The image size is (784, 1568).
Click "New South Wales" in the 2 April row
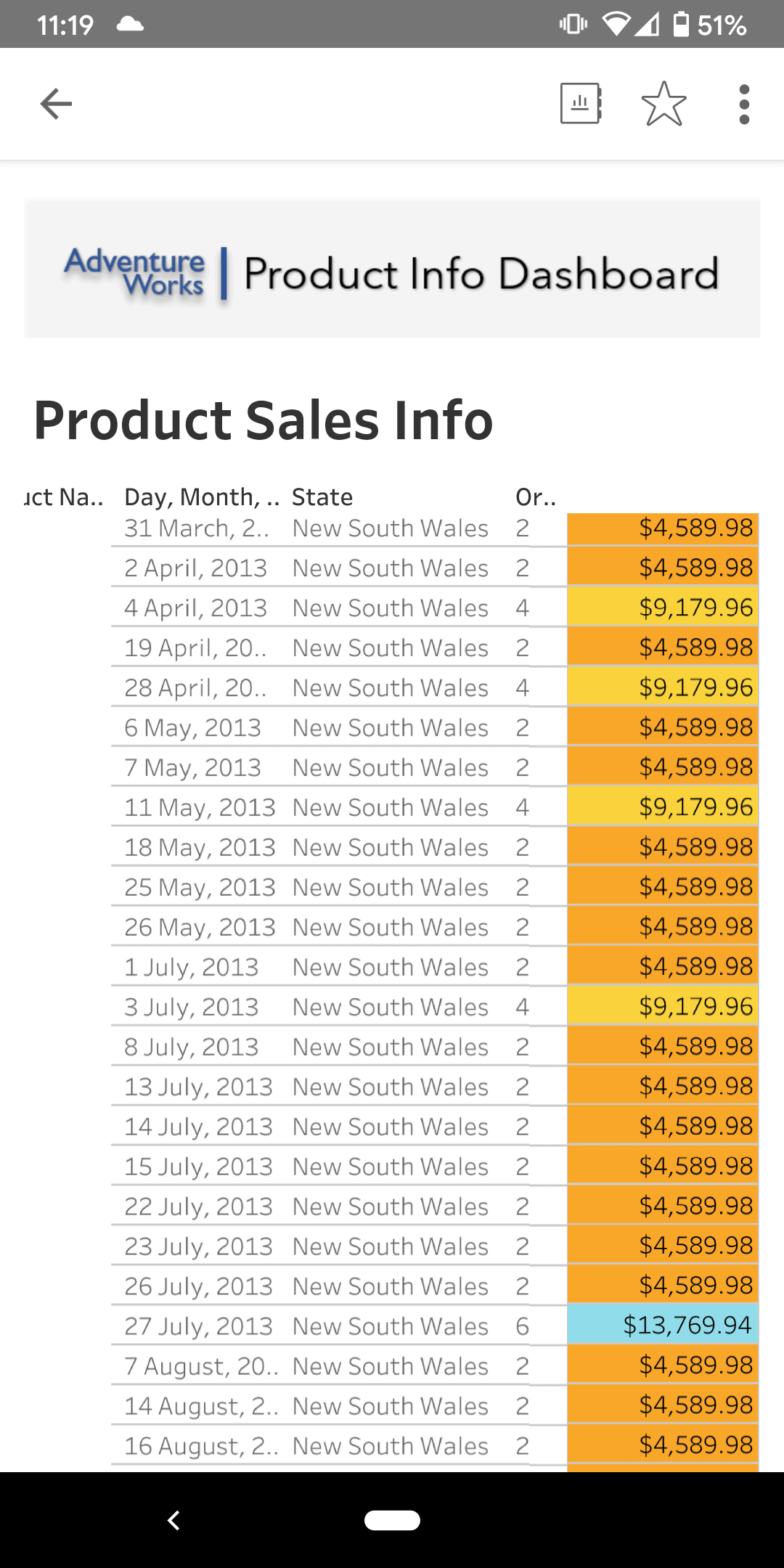click(x=390, y=568)
